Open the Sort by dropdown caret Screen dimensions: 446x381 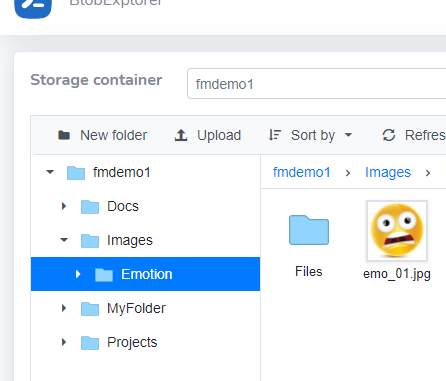pyautogui.click(x=348, y=135)
